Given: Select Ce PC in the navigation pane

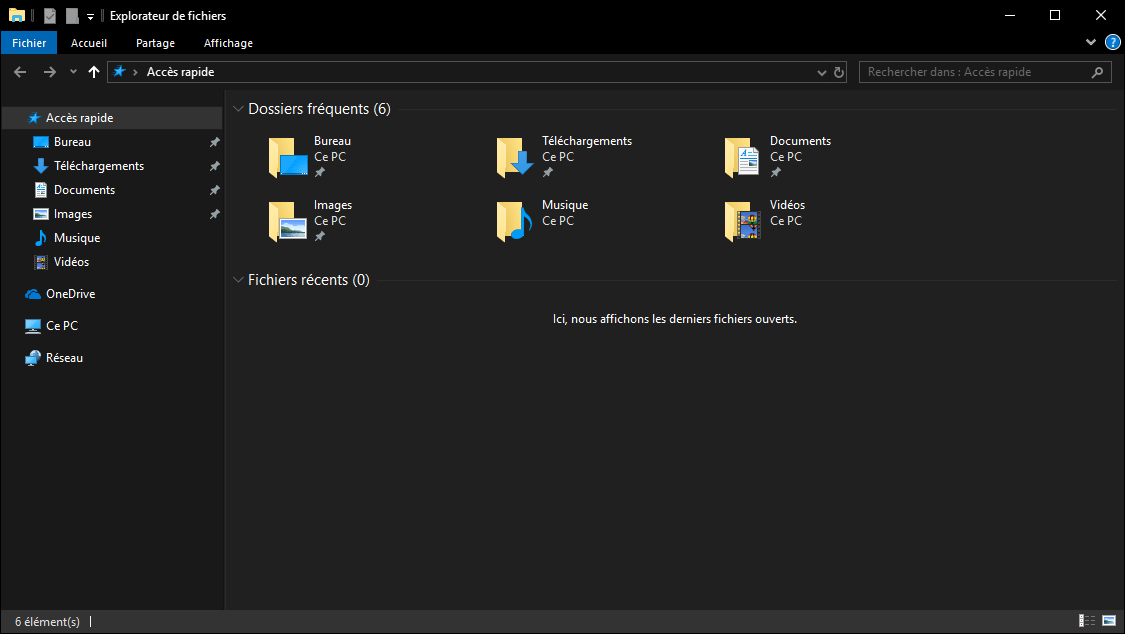Looking at the screenshot, I should click(x=62, y=326).
